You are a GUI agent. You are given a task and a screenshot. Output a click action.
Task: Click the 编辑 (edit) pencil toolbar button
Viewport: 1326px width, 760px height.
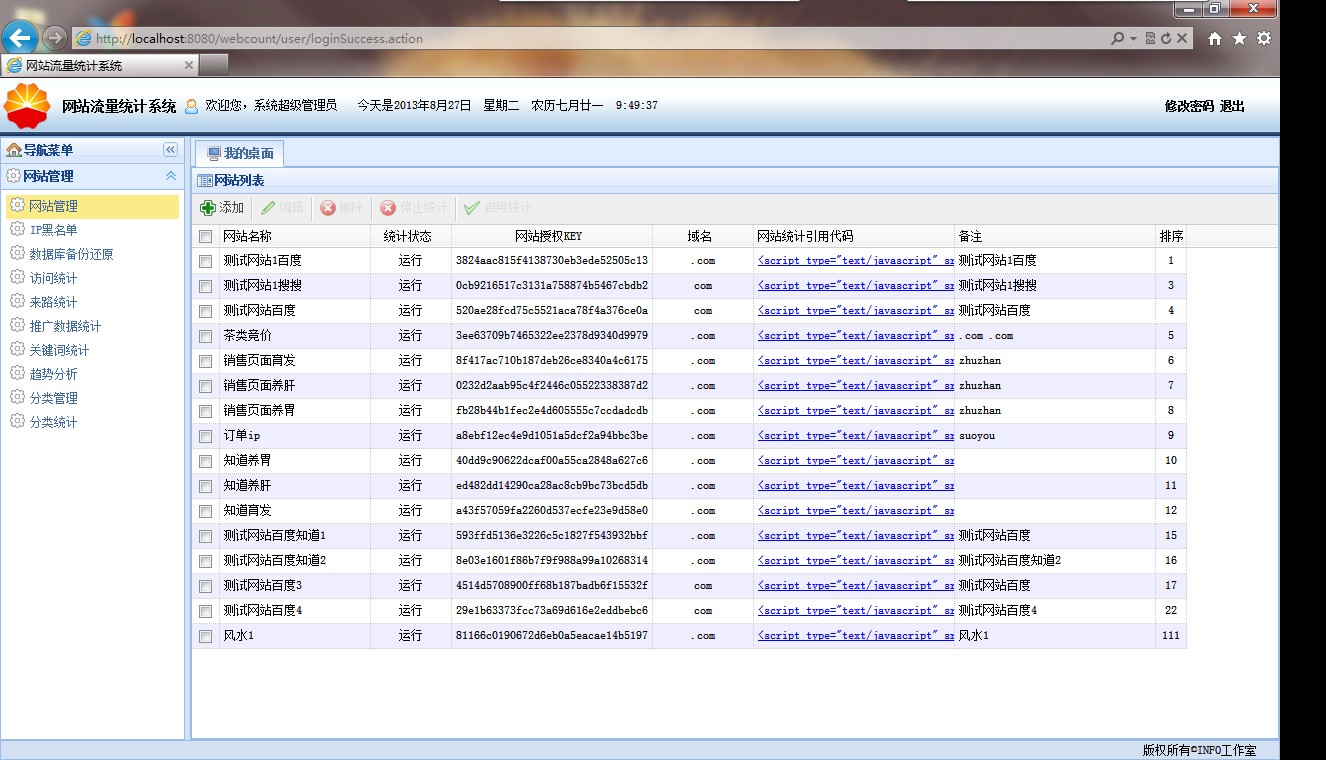(281, 208)
